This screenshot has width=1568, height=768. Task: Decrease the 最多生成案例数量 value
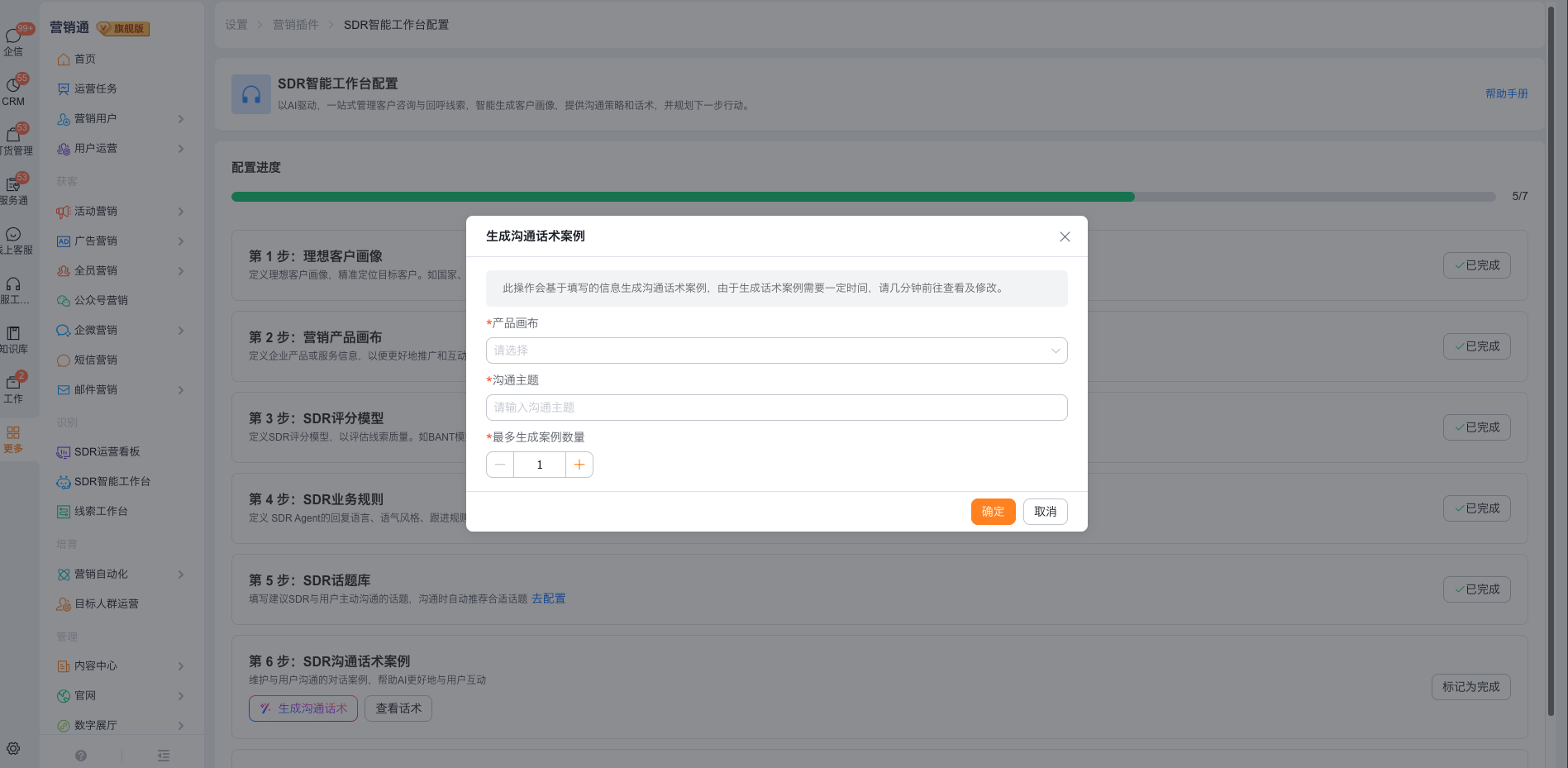coord(500,465)
